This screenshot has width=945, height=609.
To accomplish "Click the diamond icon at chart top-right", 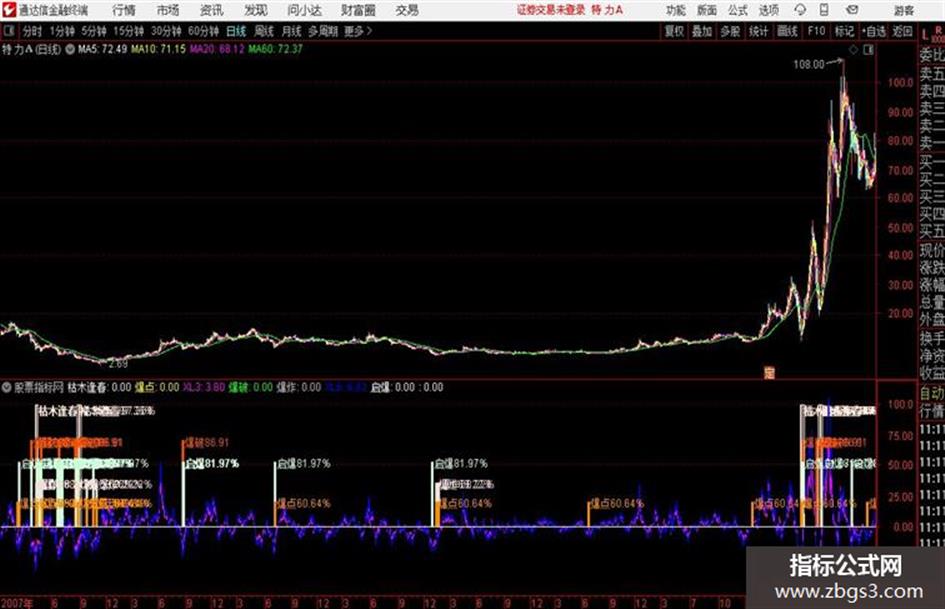I will (853, 50).
